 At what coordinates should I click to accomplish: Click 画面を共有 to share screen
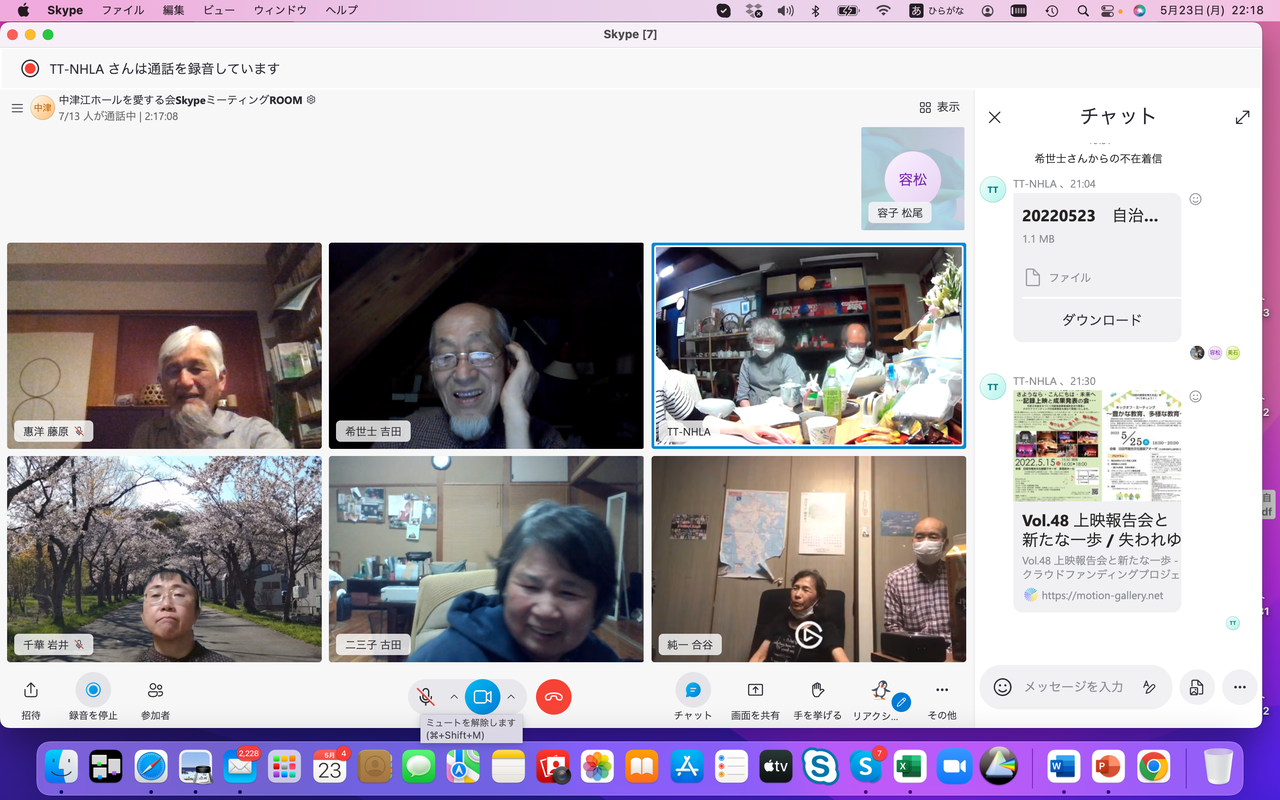755,690
